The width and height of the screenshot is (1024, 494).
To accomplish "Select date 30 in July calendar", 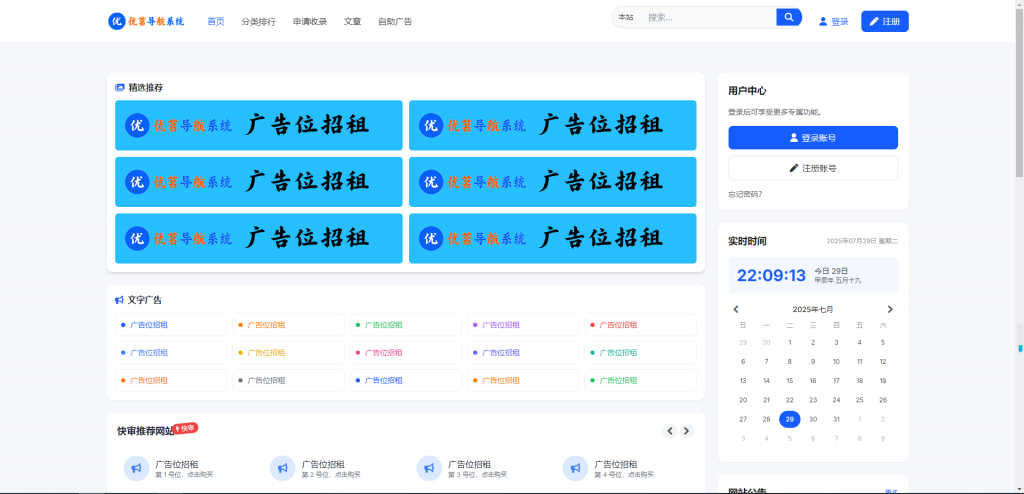I will point(813,420).
